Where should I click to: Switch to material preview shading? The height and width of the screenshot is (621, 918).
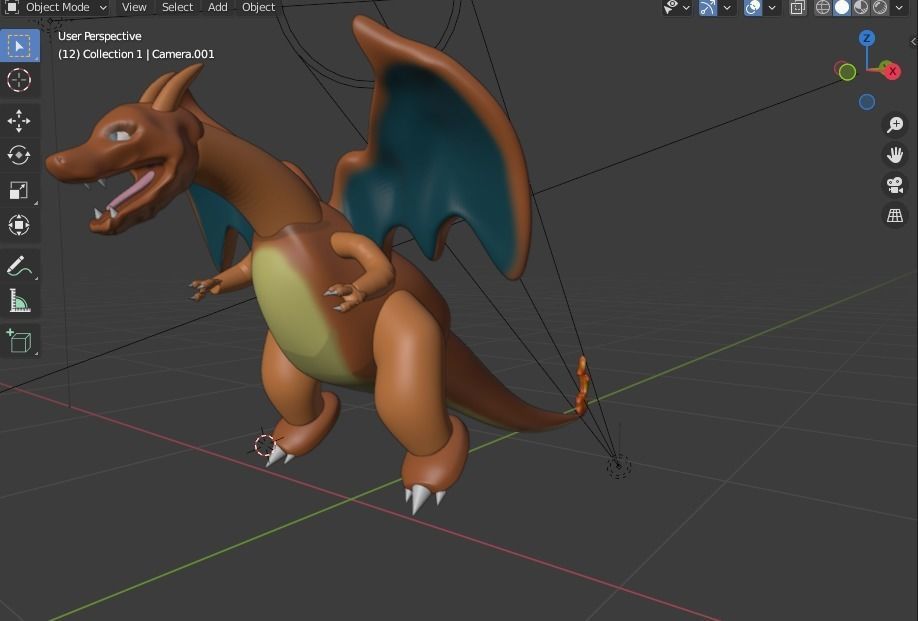point(861,8)
